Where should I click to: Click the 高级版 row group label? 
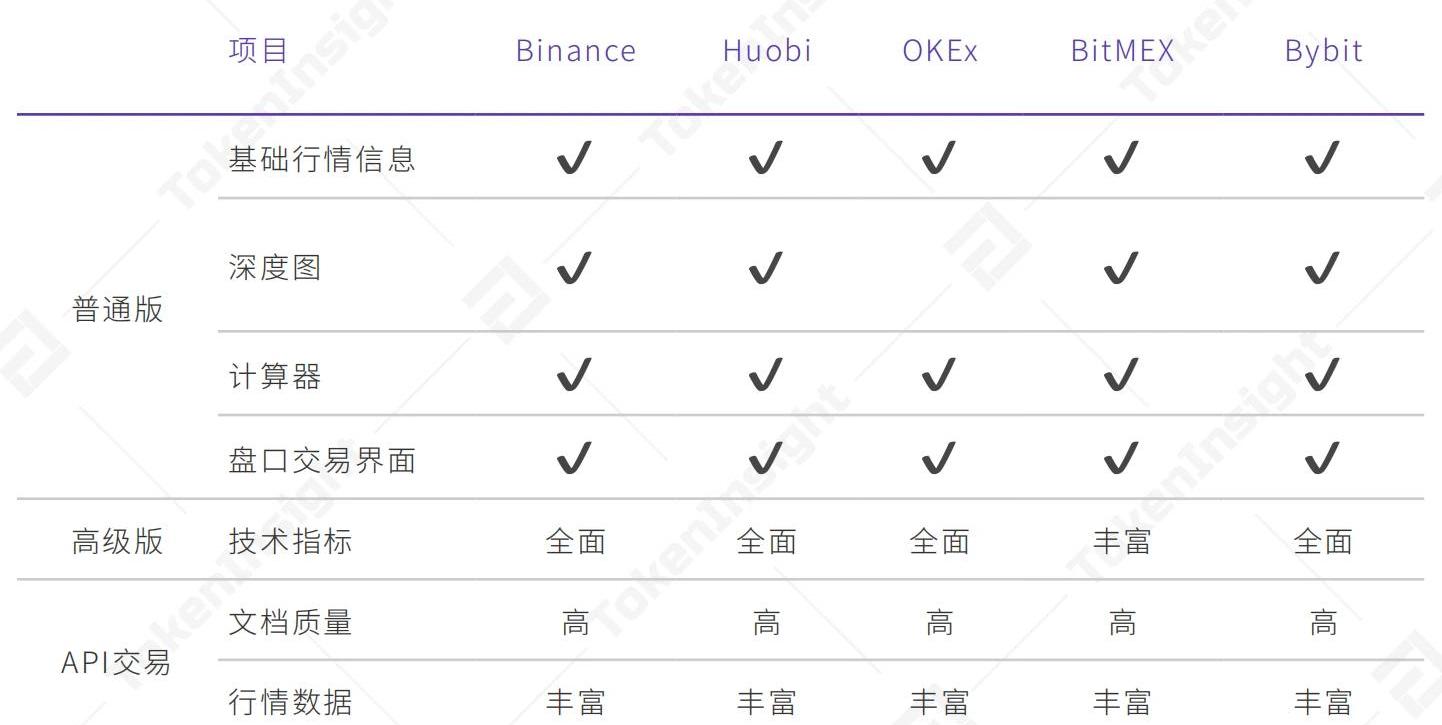point(118,541)
